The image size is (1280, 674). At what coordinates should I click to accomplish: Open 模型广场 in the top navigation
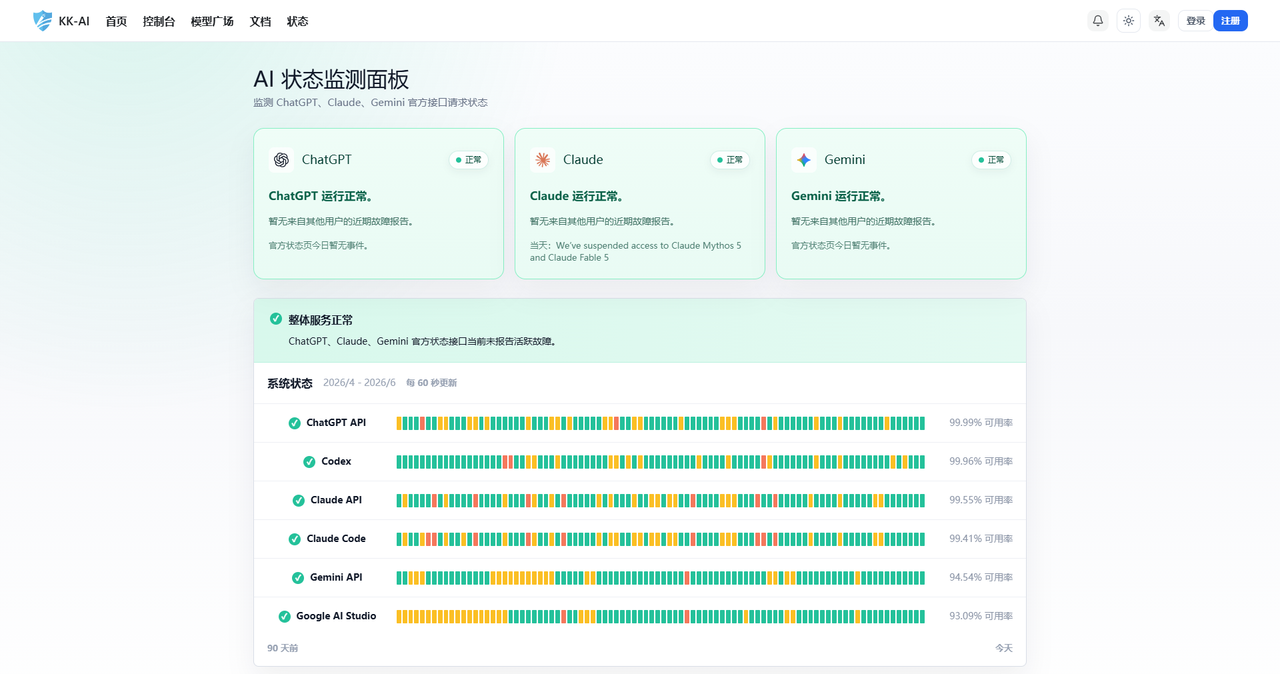click(x=212, y=21)
